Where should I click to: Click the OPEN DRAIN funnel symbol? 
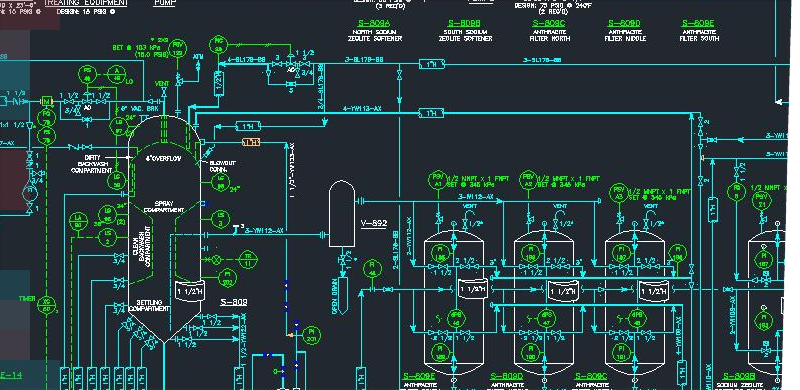tap(342, 294)
